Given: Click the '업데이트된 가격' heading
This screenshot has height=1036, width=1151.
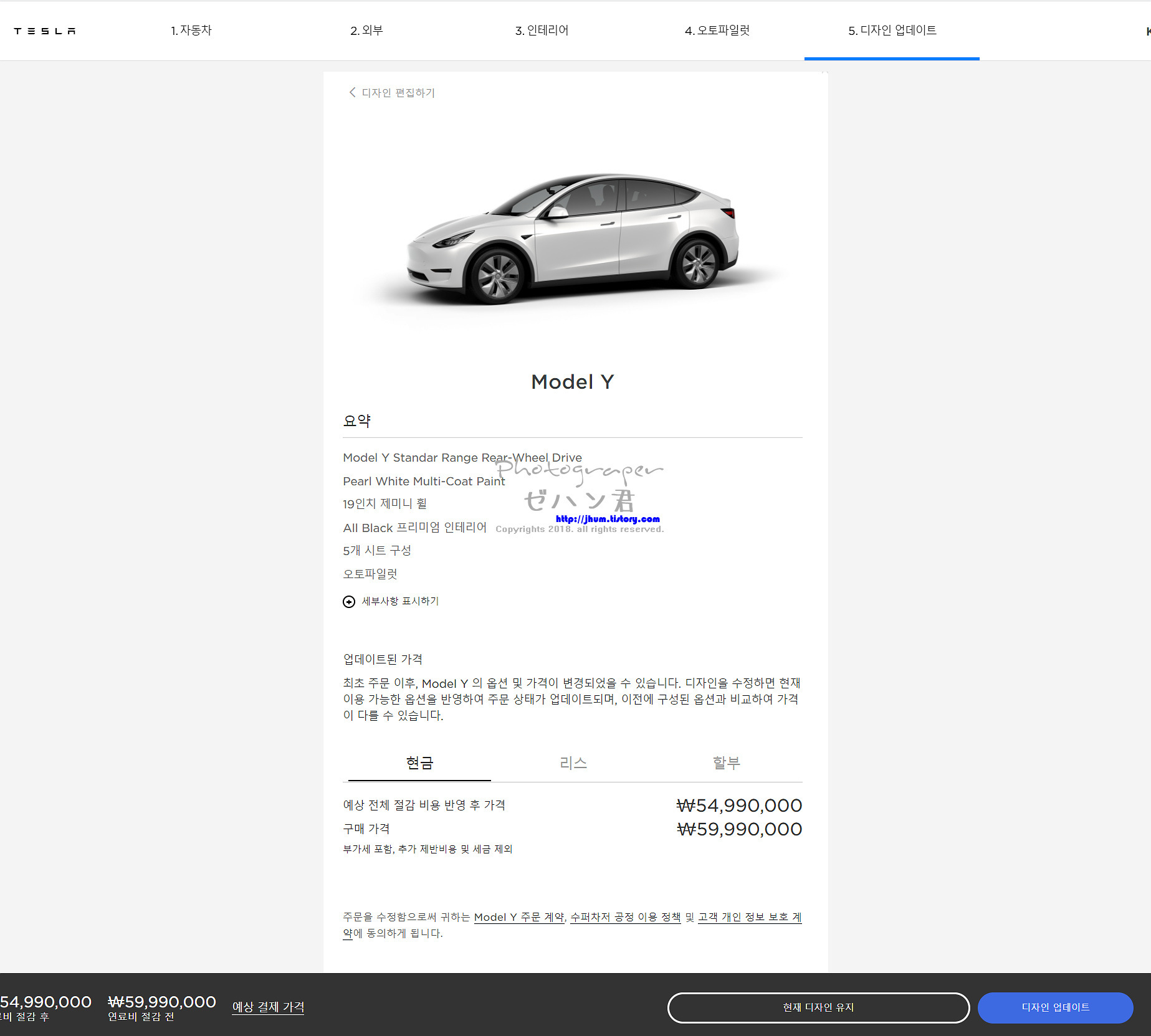Looking at the screenshot, I should (383, 659).
